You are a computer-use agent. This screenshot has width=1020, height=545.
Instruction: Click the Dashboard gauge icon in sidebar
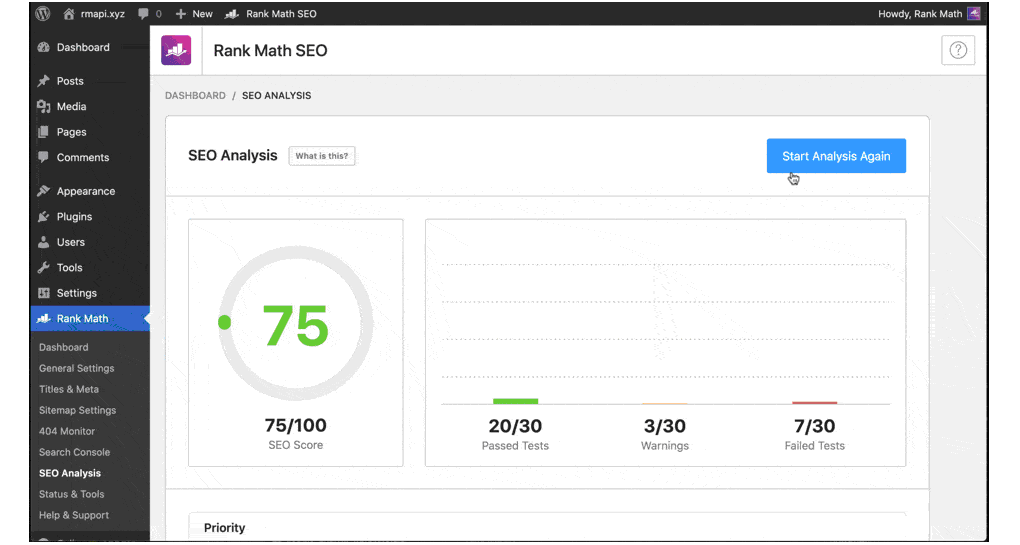point(44,47)
